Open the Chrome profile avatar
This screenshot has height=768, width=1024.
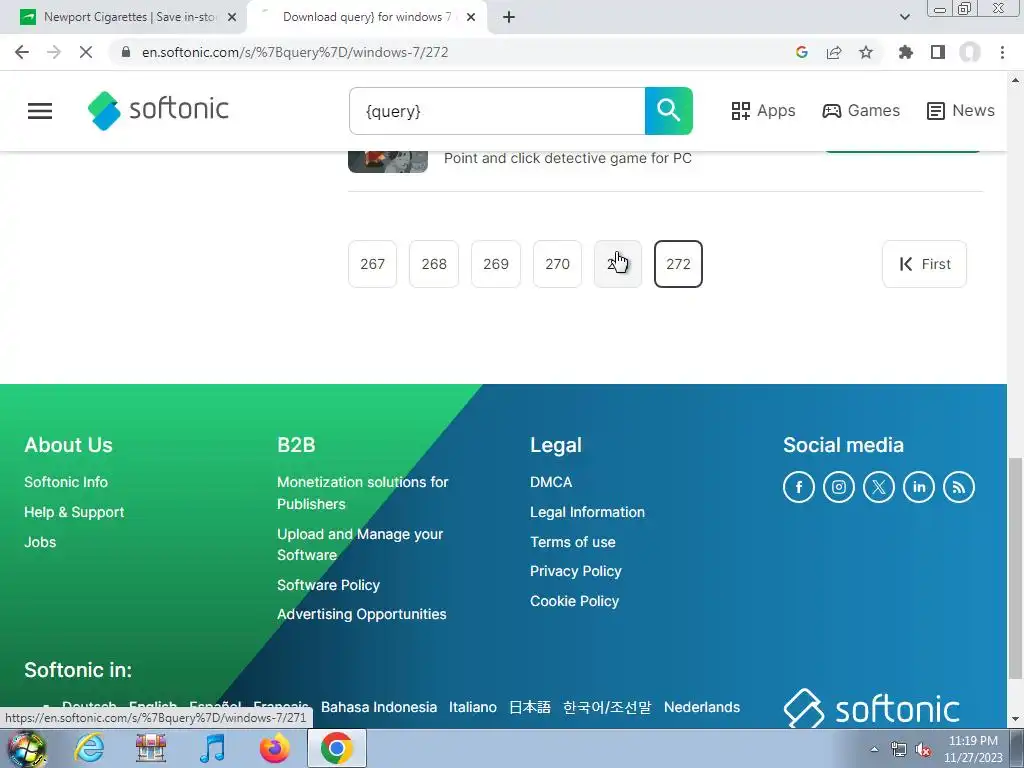point(970,52)
